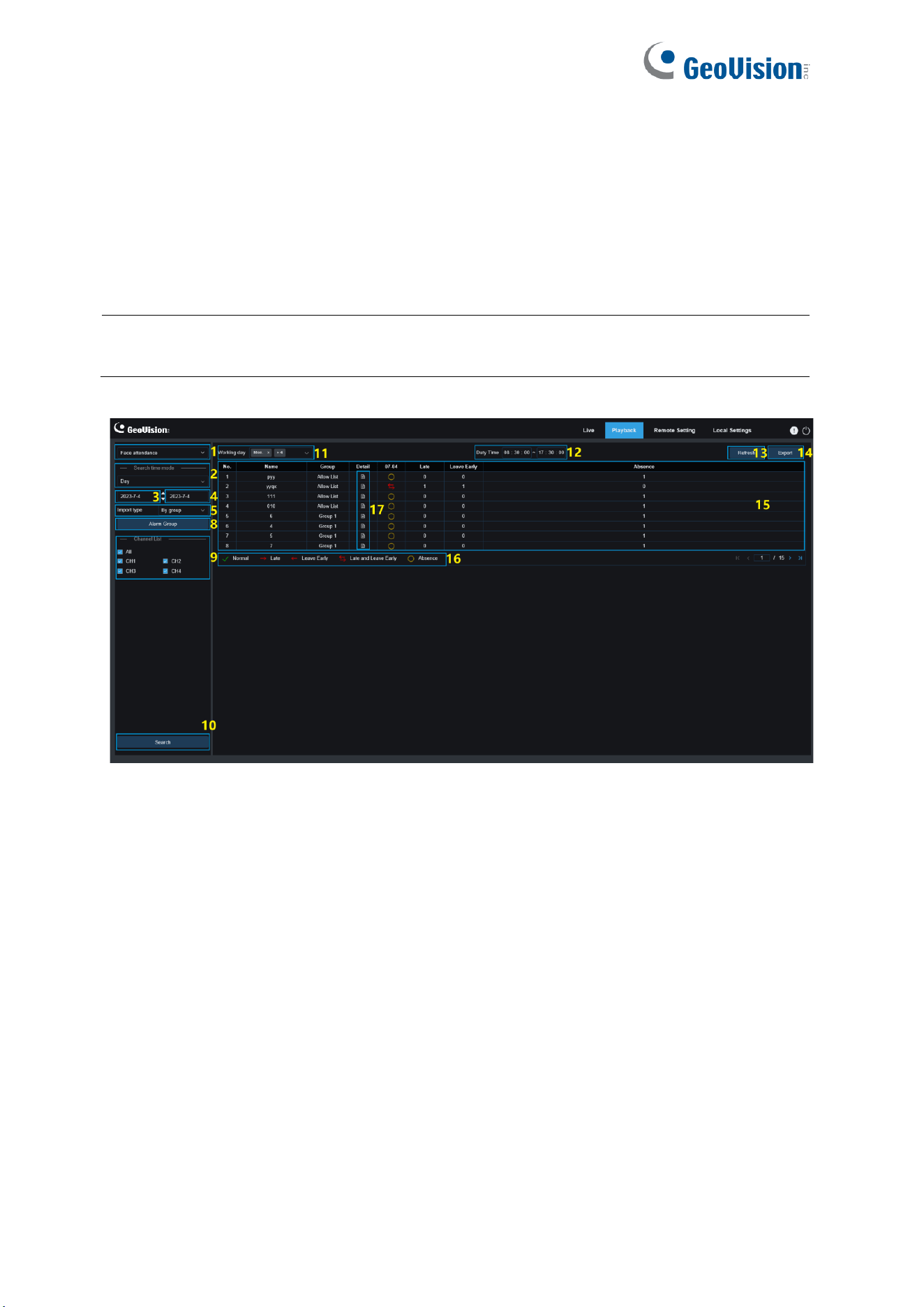Click the Alarm Group button
Screen dimensions: 924x1307
point(163,524)
